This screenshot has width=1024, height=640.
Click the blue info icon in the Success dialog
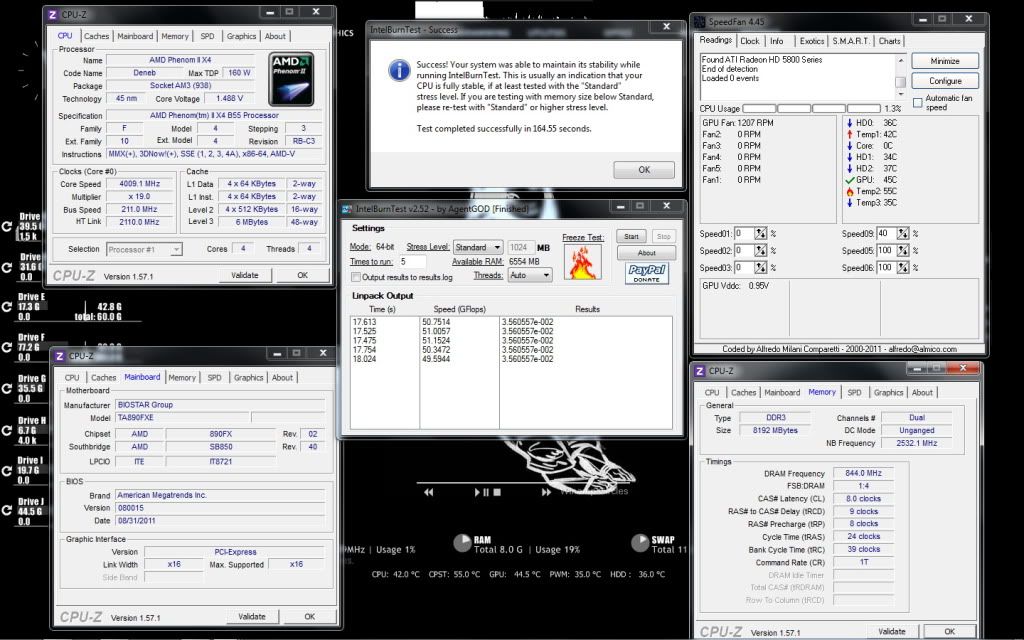click(399, 71)
